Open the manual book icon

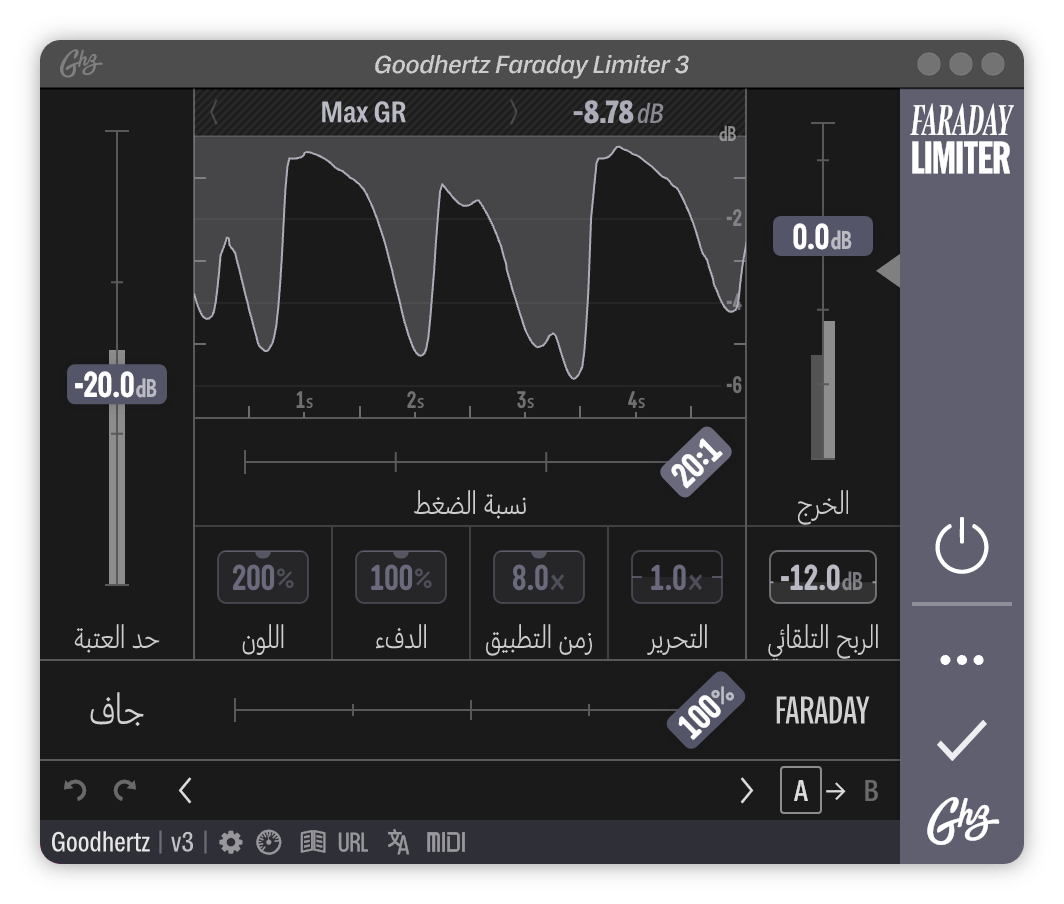click(313, 843)
